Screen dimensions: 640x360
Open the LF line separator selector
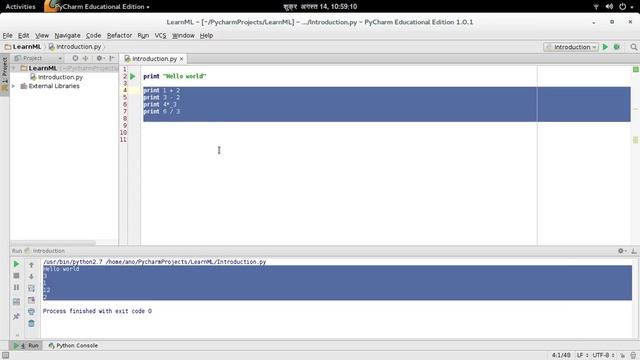tap(582, 356)
